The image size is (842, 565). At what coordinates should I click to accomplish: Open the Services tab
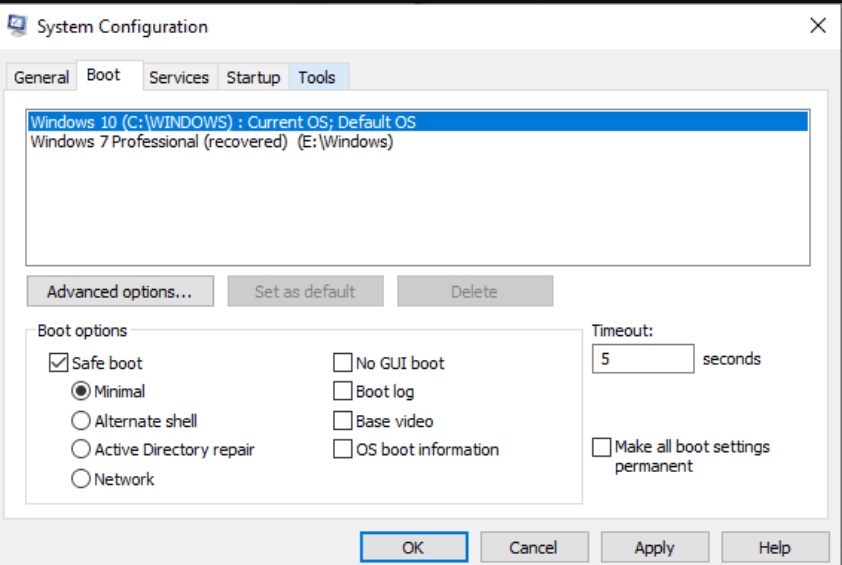(178, 77)
